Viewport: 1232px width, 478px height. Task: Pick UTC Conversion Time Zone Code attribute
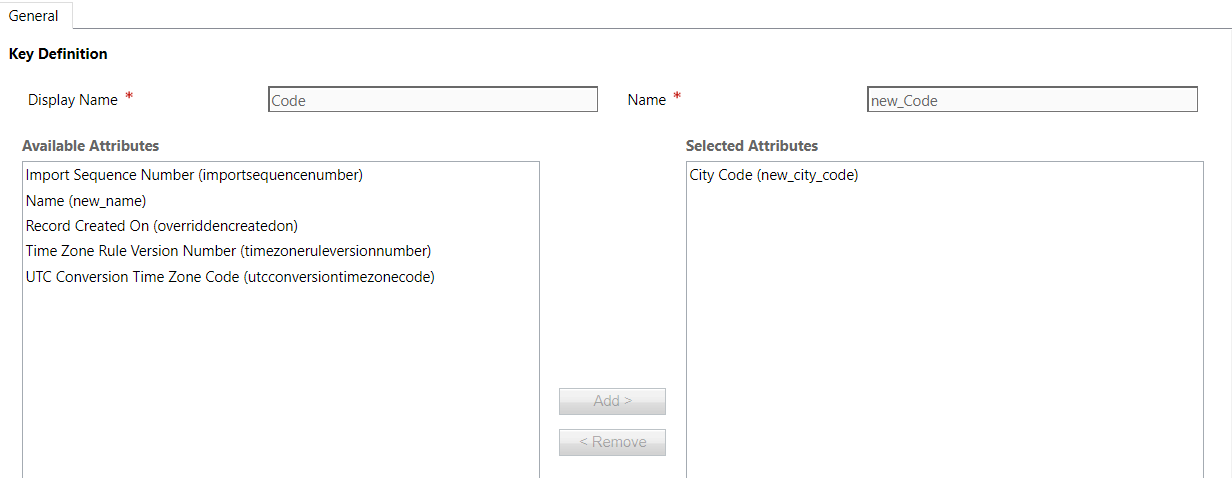(230, 277)
